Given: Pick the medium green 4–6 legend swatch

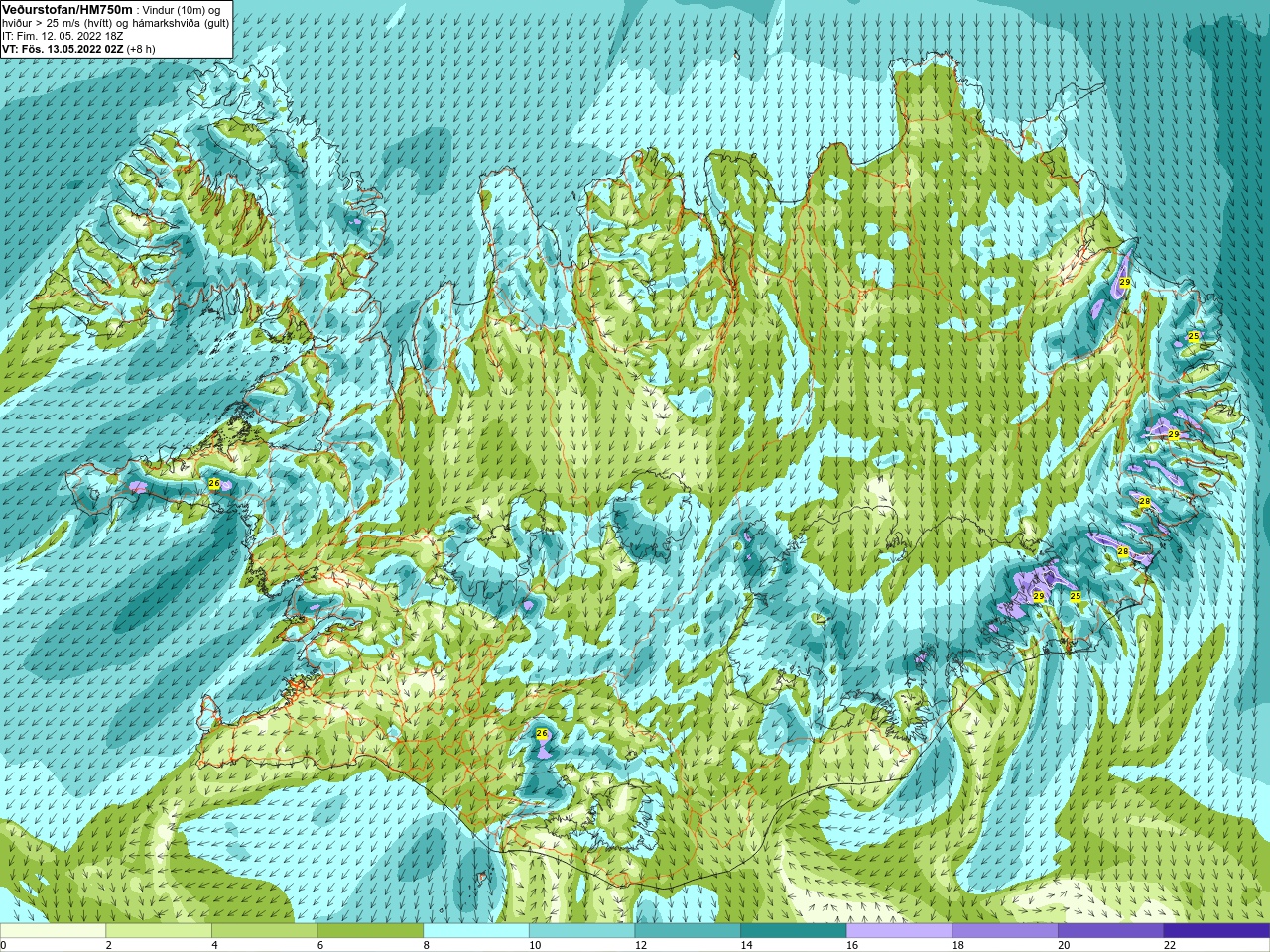Looking at the screenshot, I should click(x=264, y=931).
